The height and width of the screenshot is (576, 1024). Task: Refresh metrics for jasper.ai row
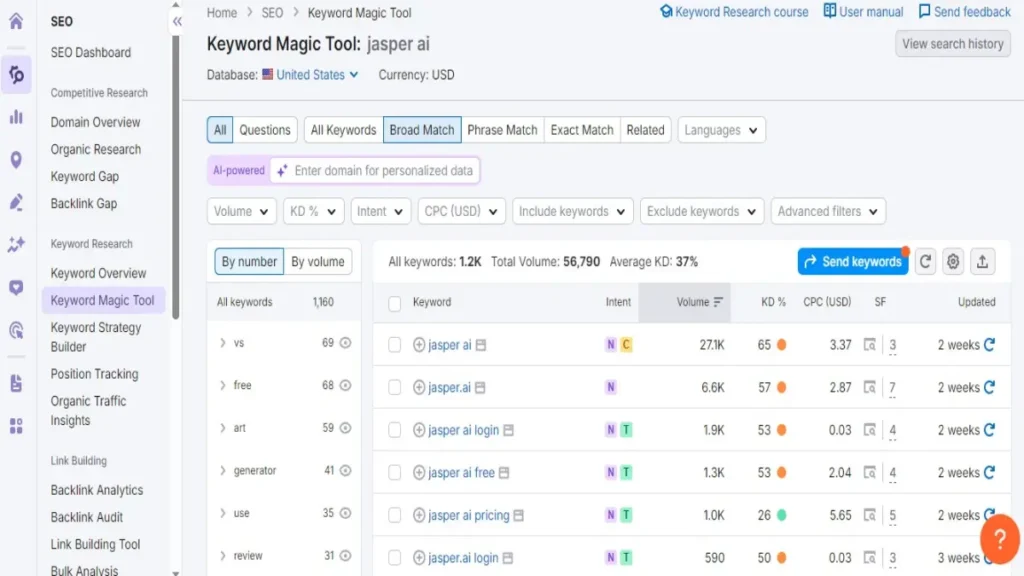click(990, 387)
